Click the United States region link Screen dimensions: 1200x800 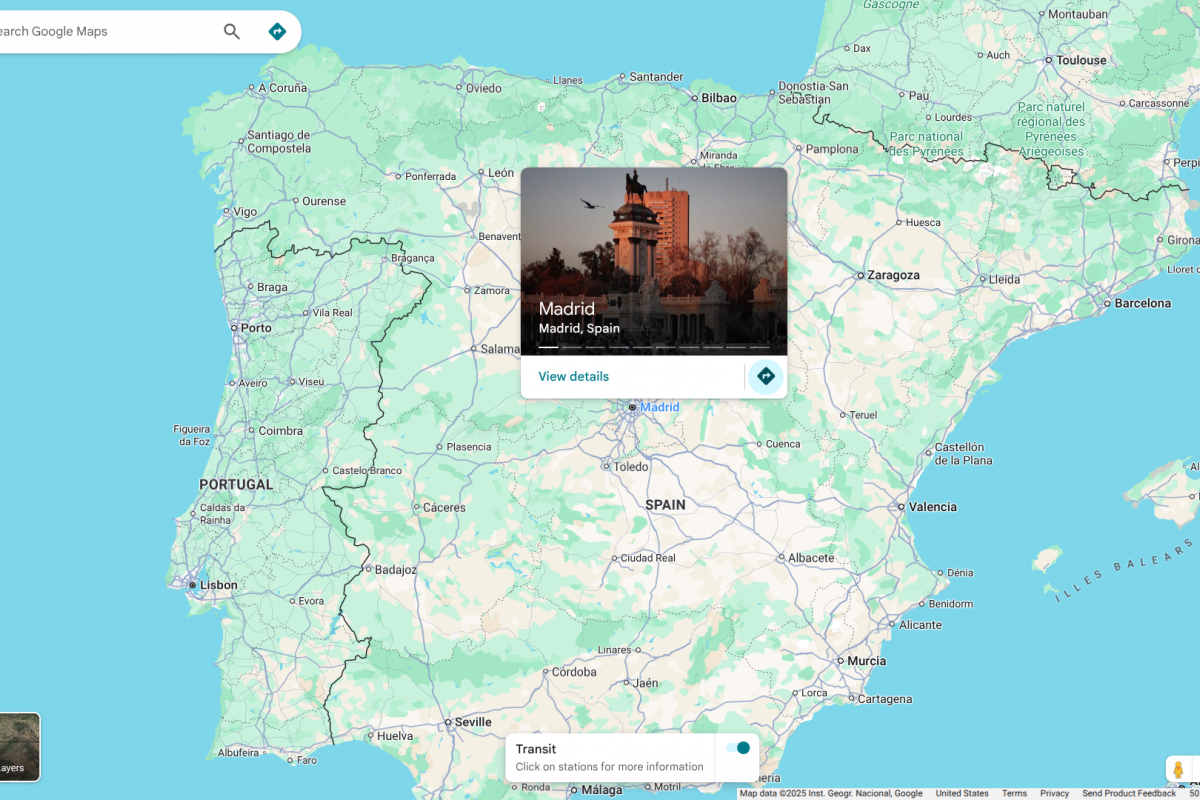[962, 793]
